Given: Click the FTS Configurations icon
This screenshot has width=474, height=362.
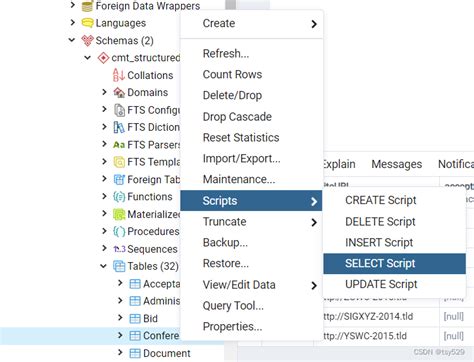Looking at the screenshot, I should point(119,110).
